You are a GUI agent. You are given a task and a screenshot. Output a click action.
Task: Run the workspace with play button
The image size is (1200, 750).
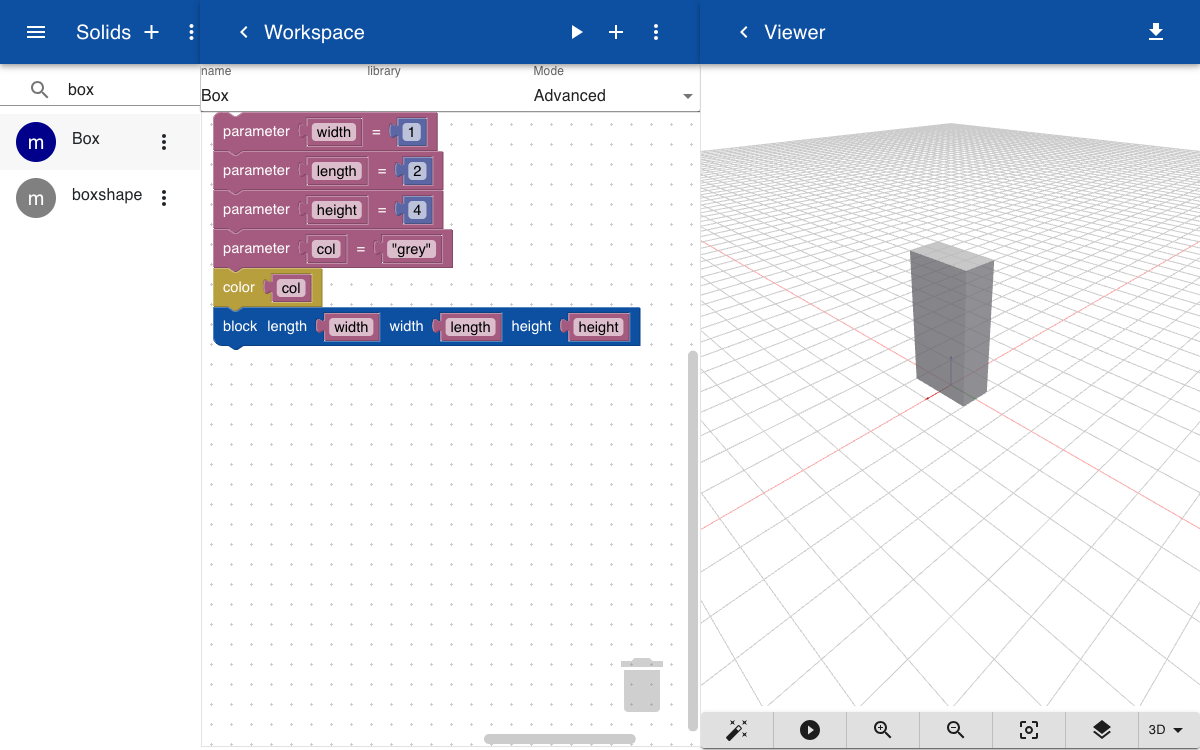click(x=576, y=32)
